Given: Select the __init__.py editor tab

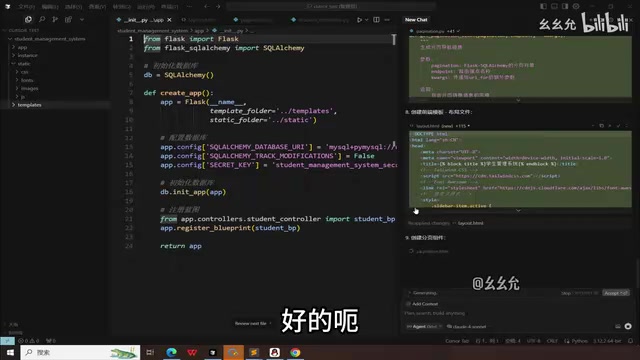Looking at the screenshot, I should pos(144,20).
